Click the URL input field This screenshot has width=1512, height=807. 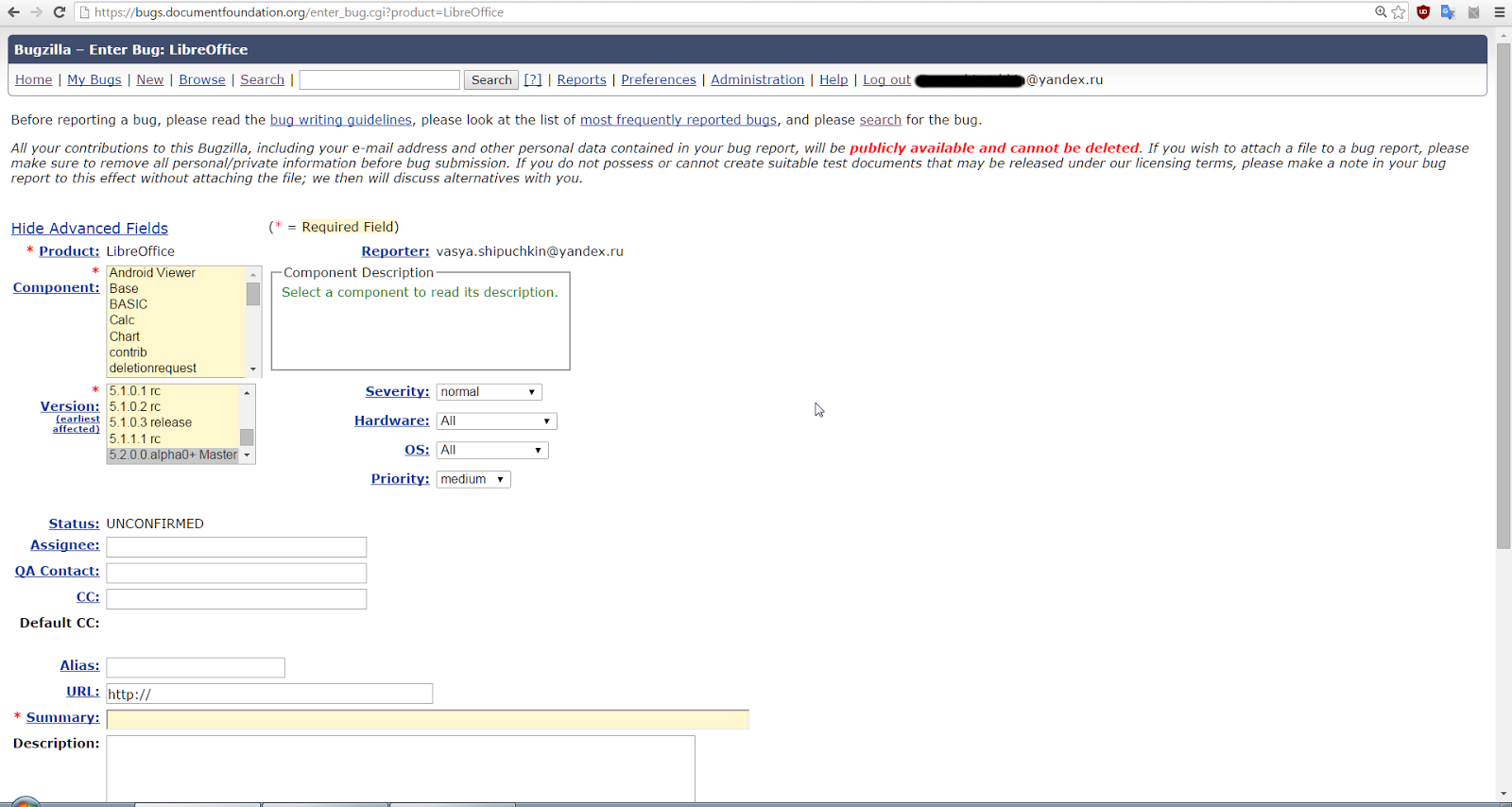(x=269, y=695)
